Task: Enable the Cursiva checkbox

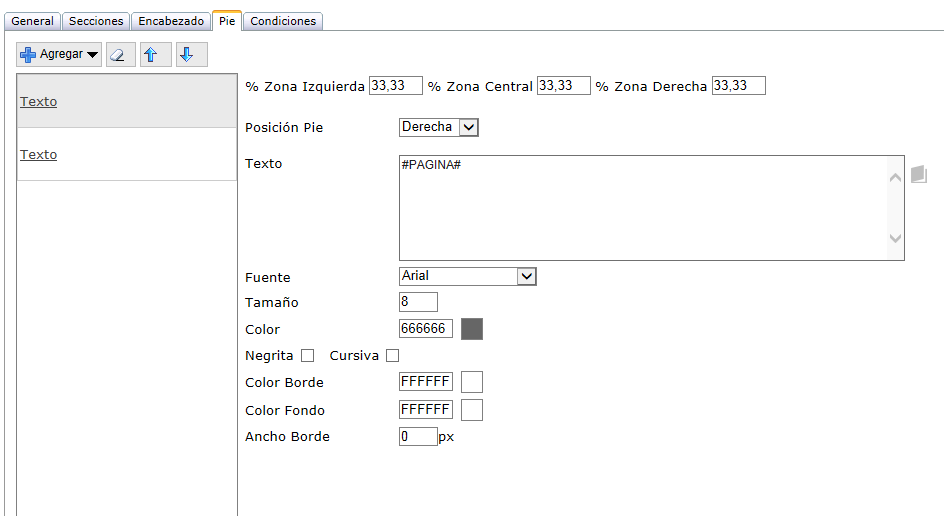Action: coord(392,355)
